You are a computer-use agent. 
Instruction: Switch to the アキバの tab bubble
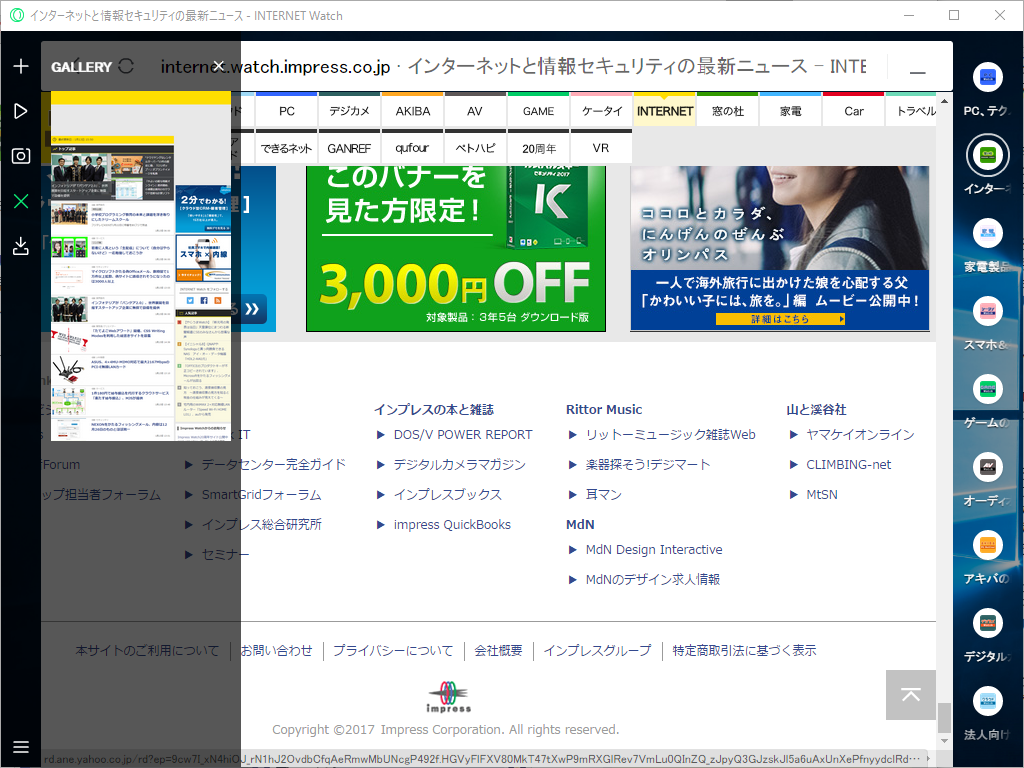point(987,545)
